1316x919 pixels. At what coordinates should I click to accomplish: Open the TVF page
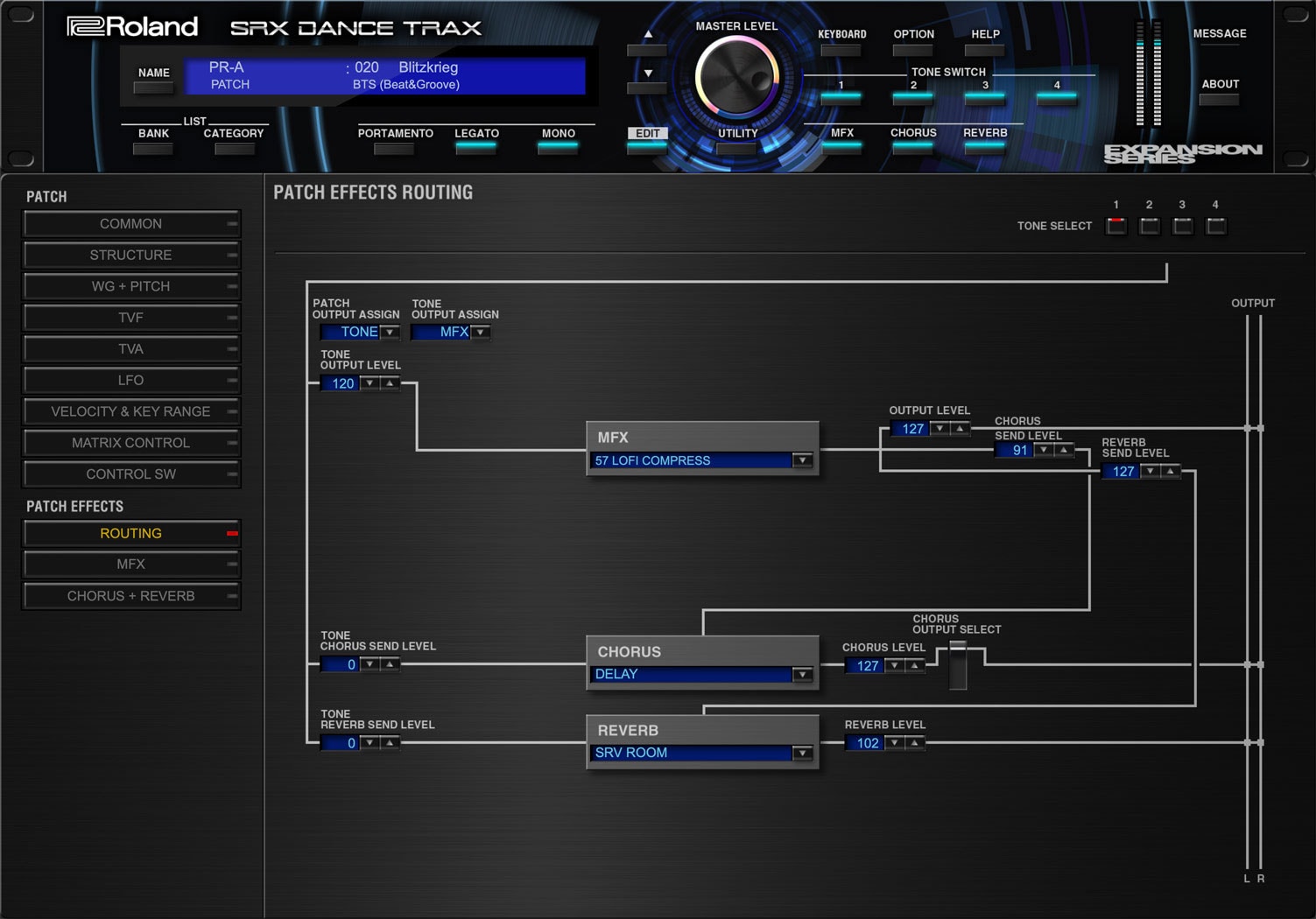pyautogui.click(x=131, y=318)
